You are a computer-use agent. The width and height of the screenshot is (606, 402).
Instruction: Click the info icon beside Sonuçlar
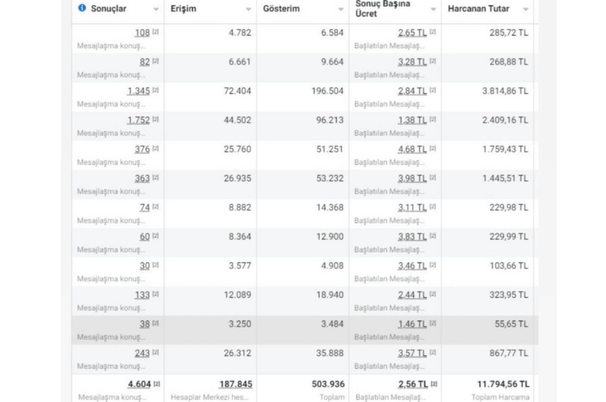[x=81, y=8]
